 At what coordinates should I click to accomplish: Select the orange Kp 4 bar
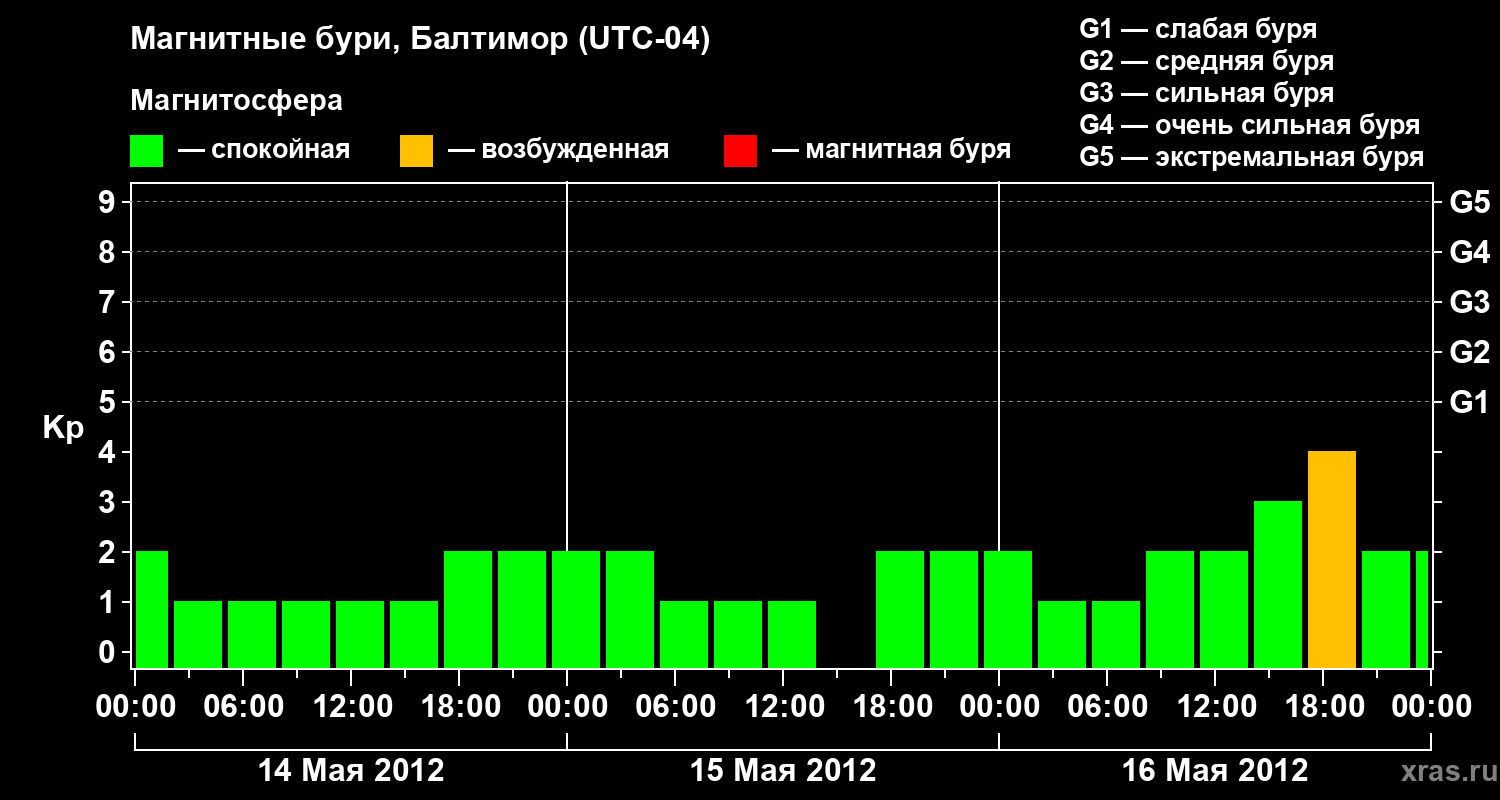point(1332,559)
